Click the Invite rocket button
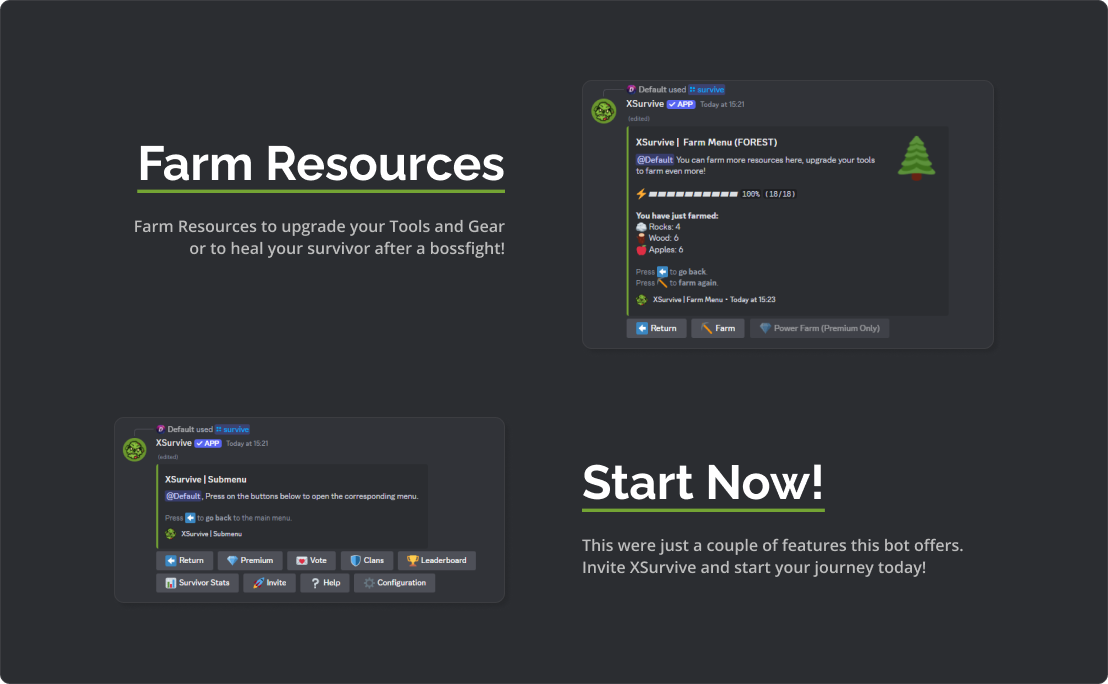1108x684 pixels. (x=269, y=583)
